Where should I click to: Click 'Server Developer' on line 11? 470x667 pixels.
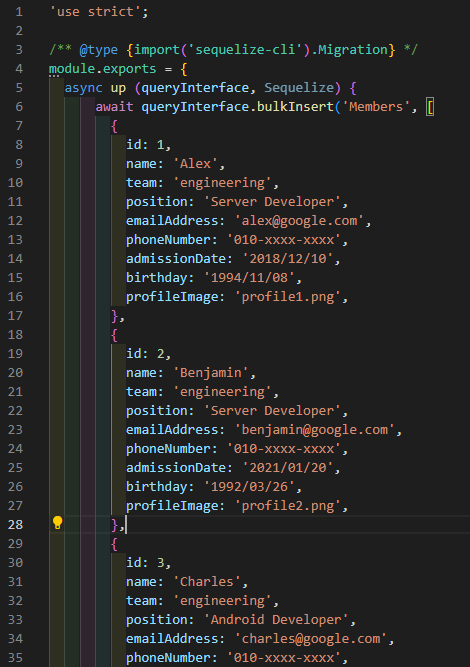point(272,202)
